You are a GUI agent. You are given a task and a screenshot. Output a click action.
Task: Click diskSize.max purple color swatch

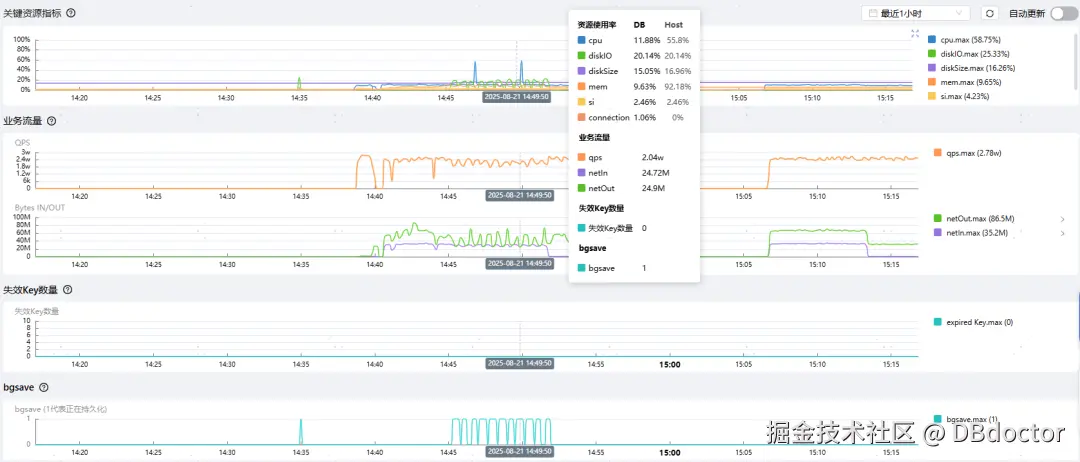(932, 68)
